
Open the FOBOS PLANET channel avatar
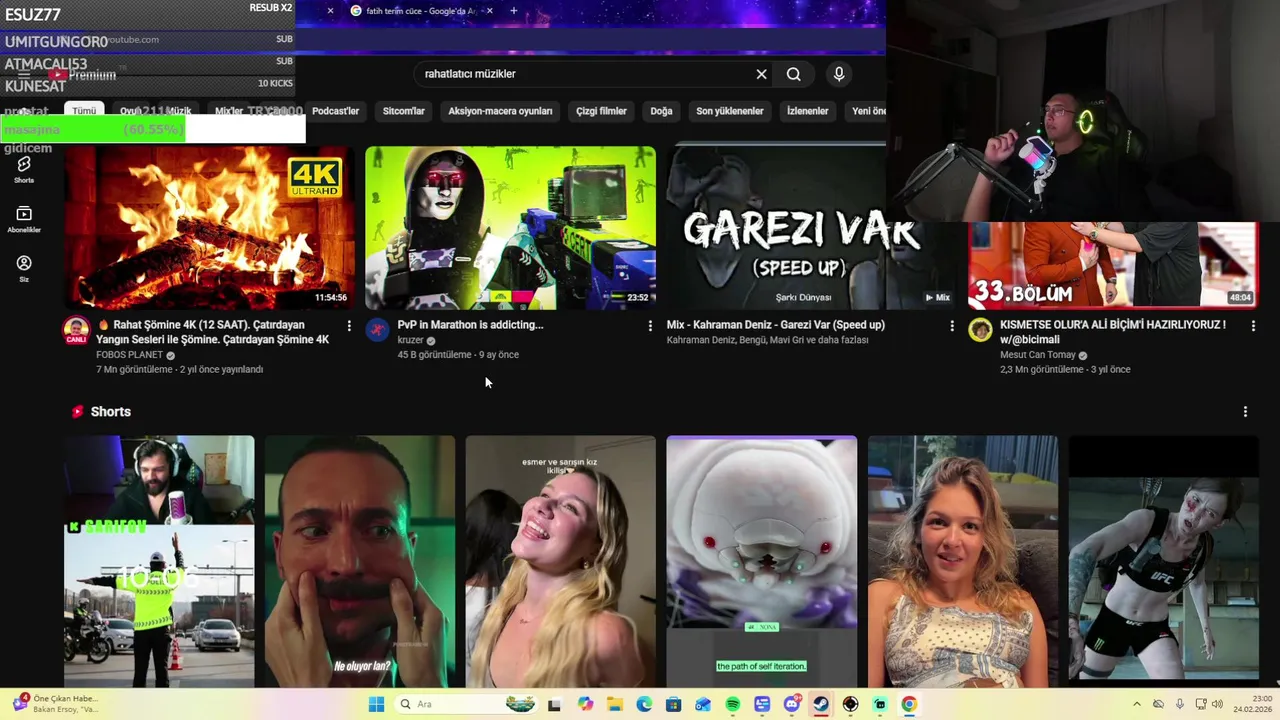pos(77,331)
